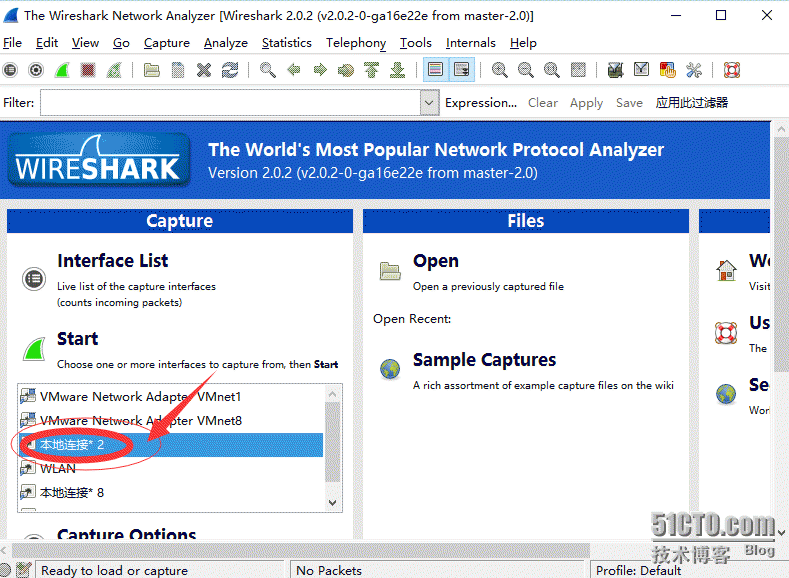Open the Telephony menu
Image resolution: width=789 pixels, height=578 pixels.
[356, 43]
